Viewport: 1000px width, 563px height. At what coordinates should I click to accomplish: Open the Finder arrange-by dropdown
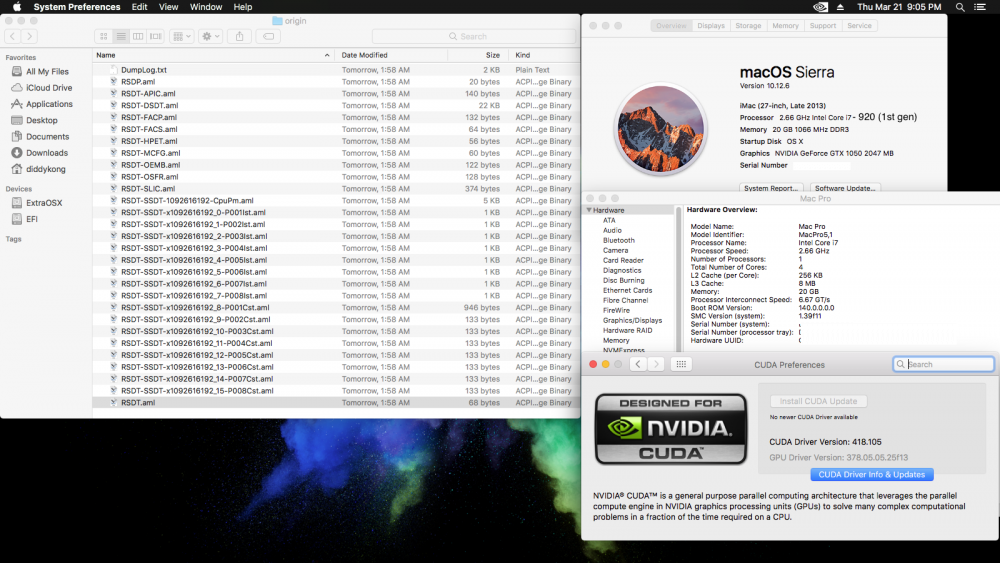(x=182, y=36)
